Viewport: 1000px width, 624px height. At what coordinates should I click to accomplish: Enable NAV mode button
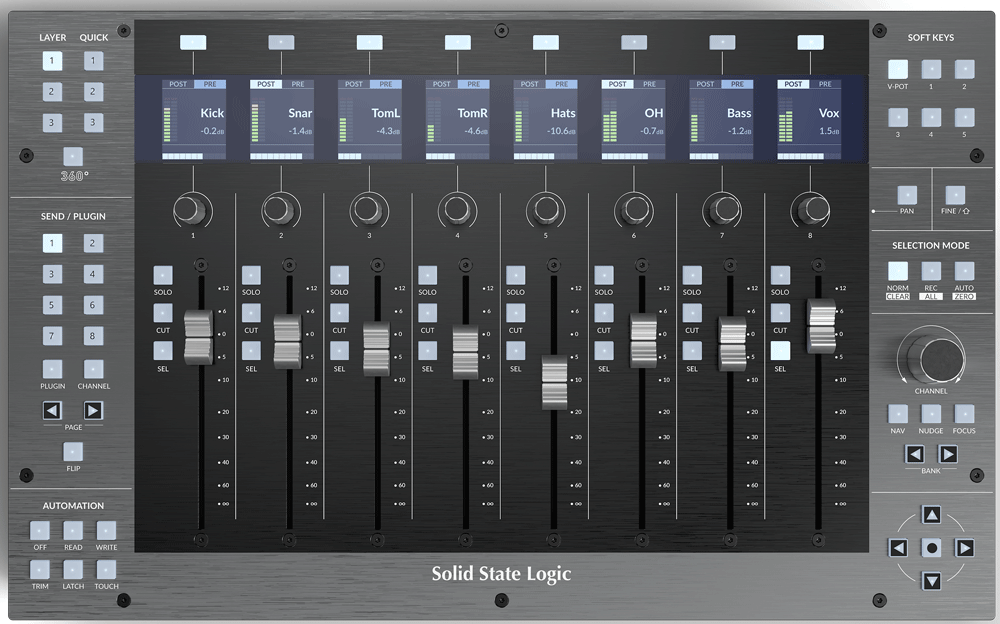tap(897, 413)
